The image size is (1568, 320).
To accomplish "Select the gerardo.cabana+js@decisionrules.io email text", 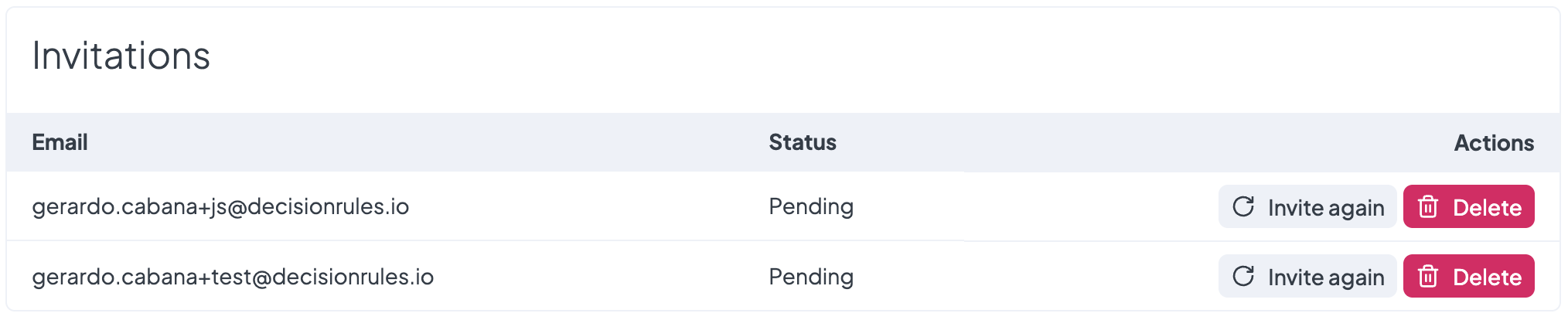I will pyautogui.click(x=220, y=206).
